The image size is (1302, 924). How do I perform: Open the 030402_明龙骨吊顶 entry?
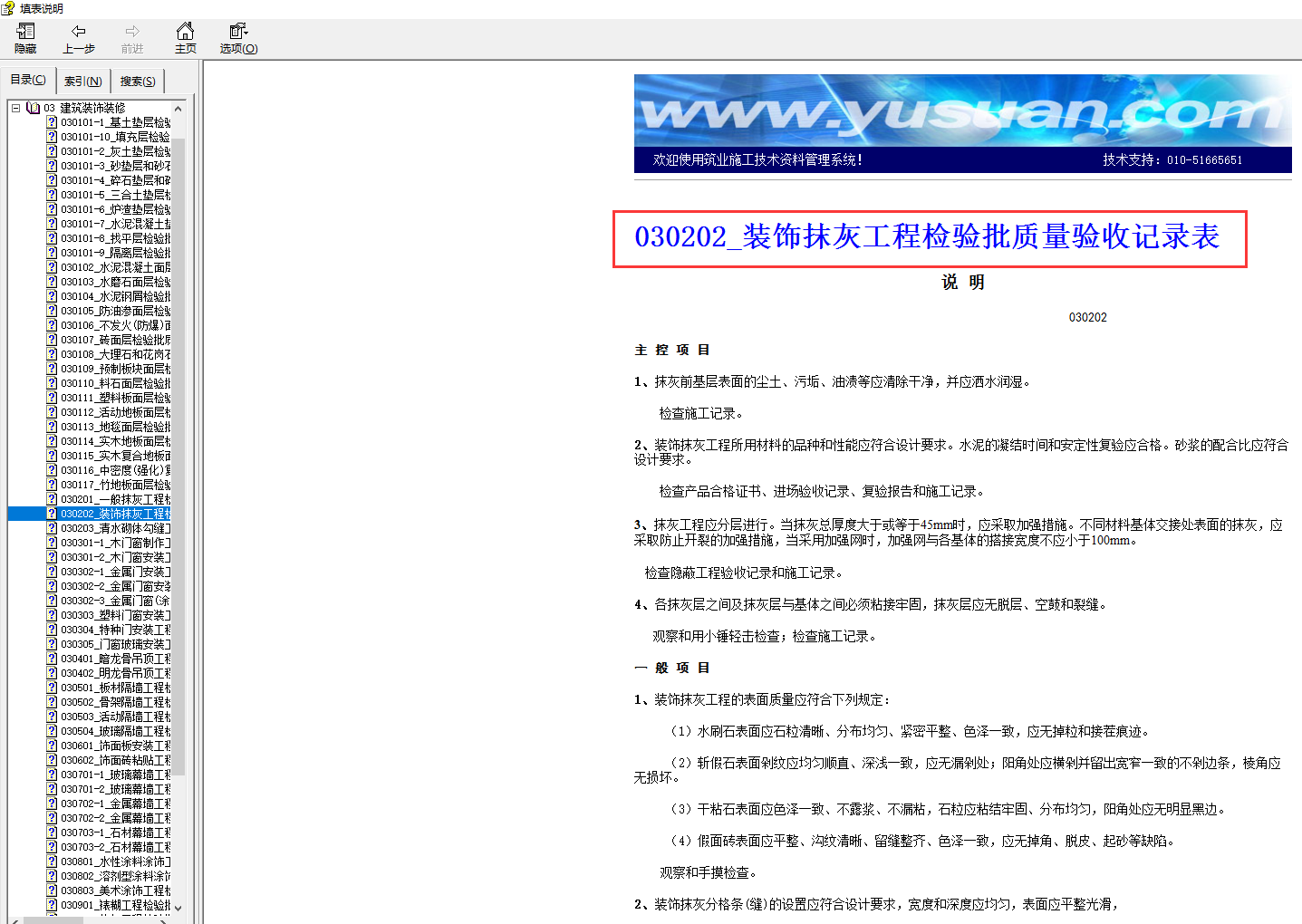pyautogui.click(x=115, y=673)
